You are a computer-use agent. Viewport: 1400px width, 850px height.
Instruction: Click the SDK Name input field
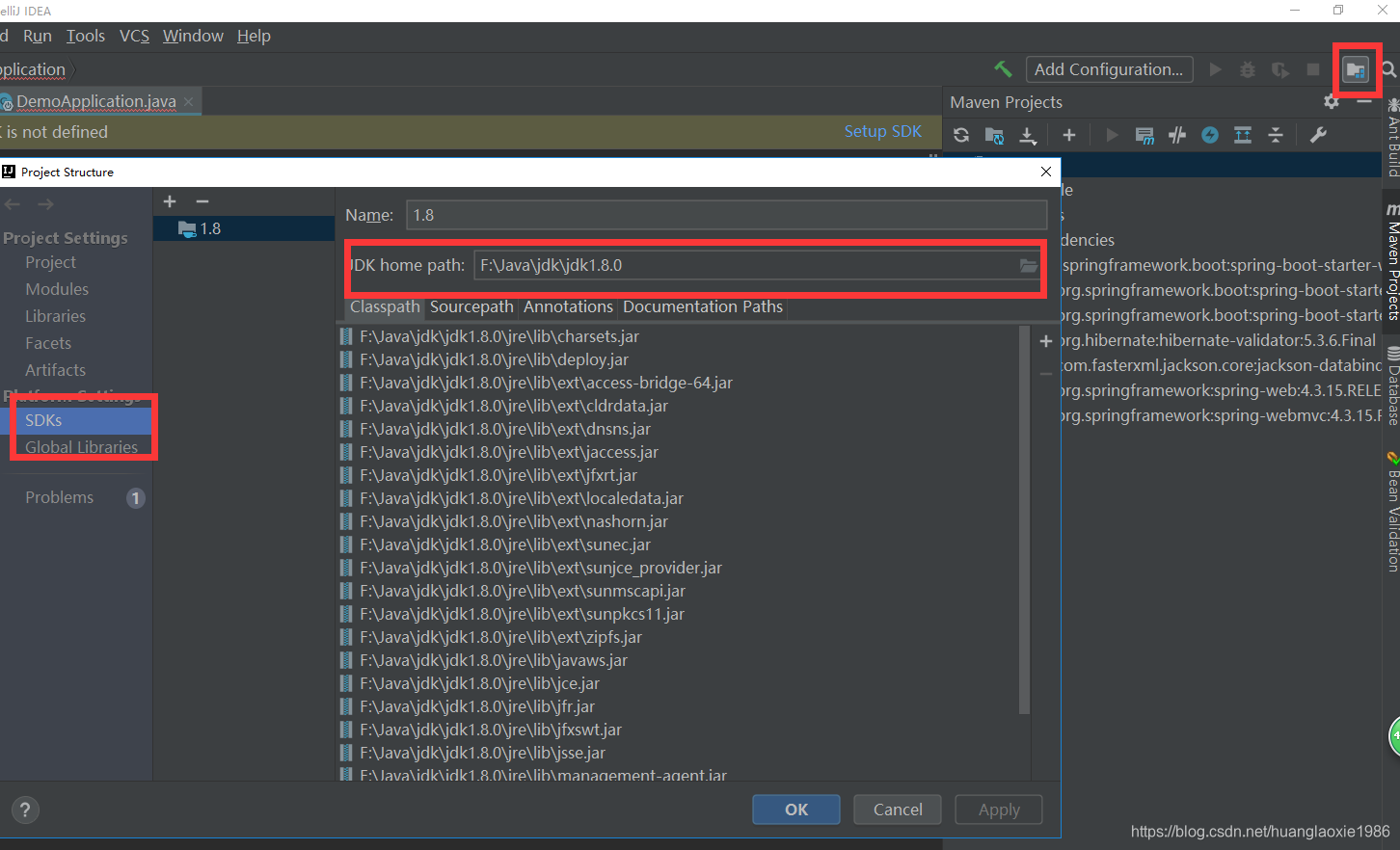(x=727, y=215)
